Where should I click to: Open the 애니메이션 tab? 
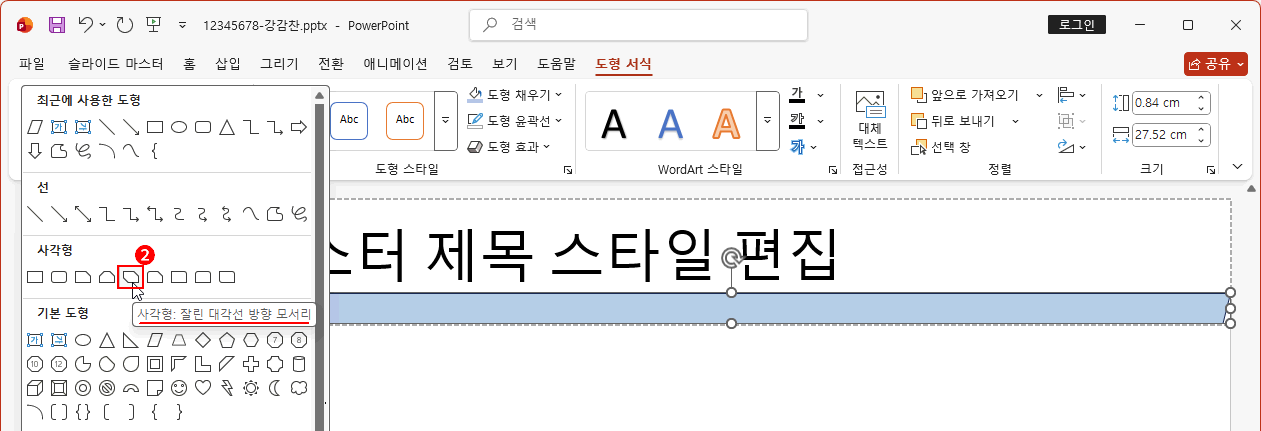[395, 64]
